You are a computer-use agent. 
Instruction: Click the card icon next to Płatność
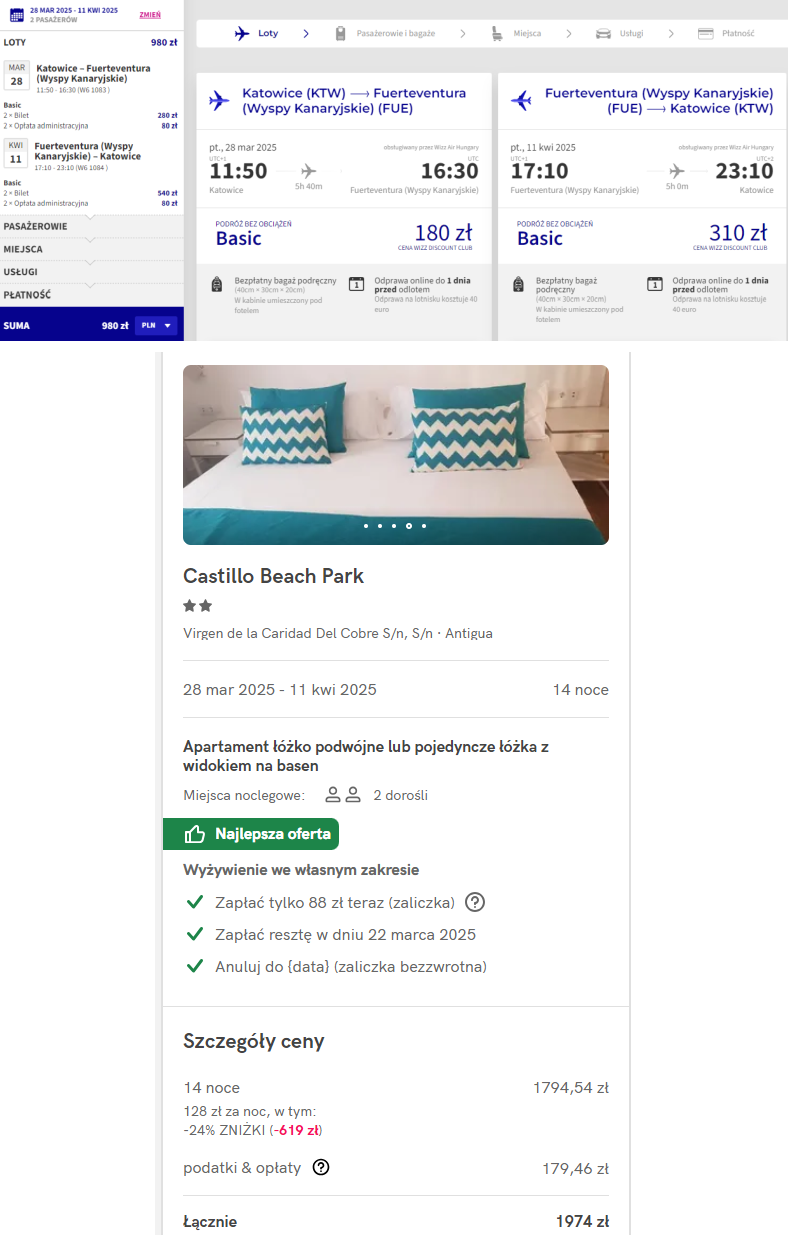[x=706, y=33]
